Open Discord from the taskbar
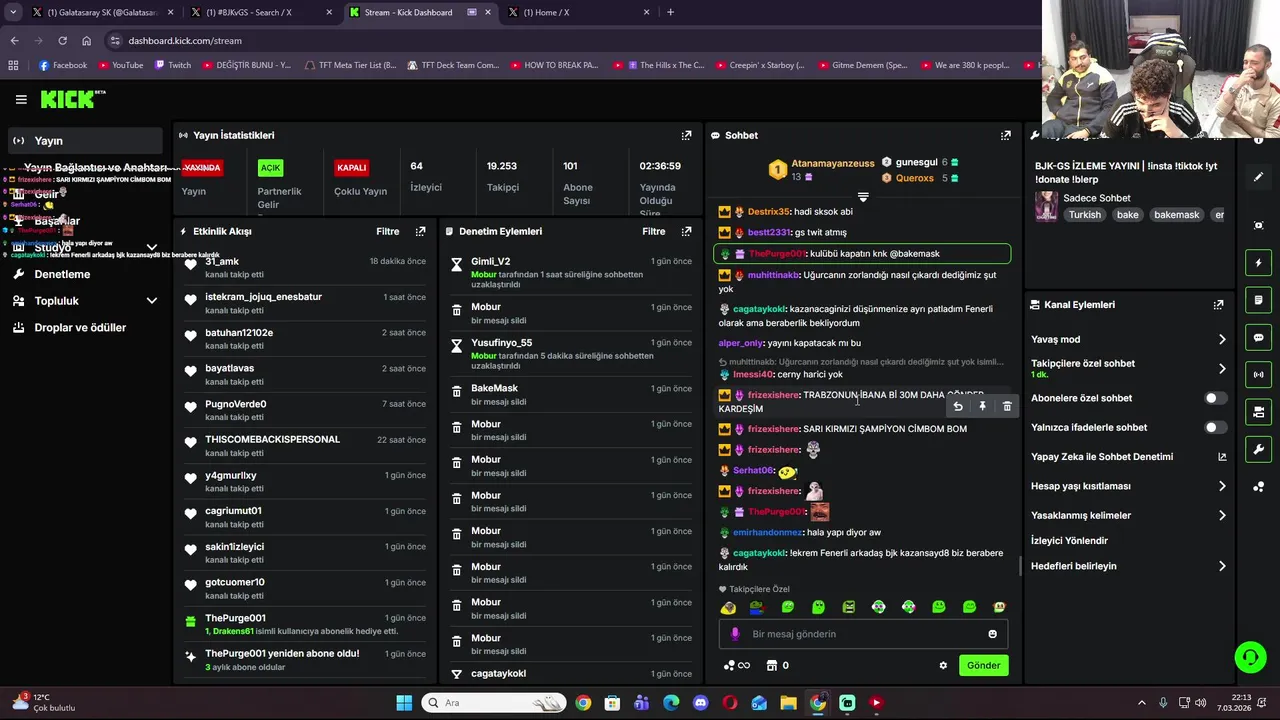This screenshot has height=720, width=1280. click(x=700, y=703)
